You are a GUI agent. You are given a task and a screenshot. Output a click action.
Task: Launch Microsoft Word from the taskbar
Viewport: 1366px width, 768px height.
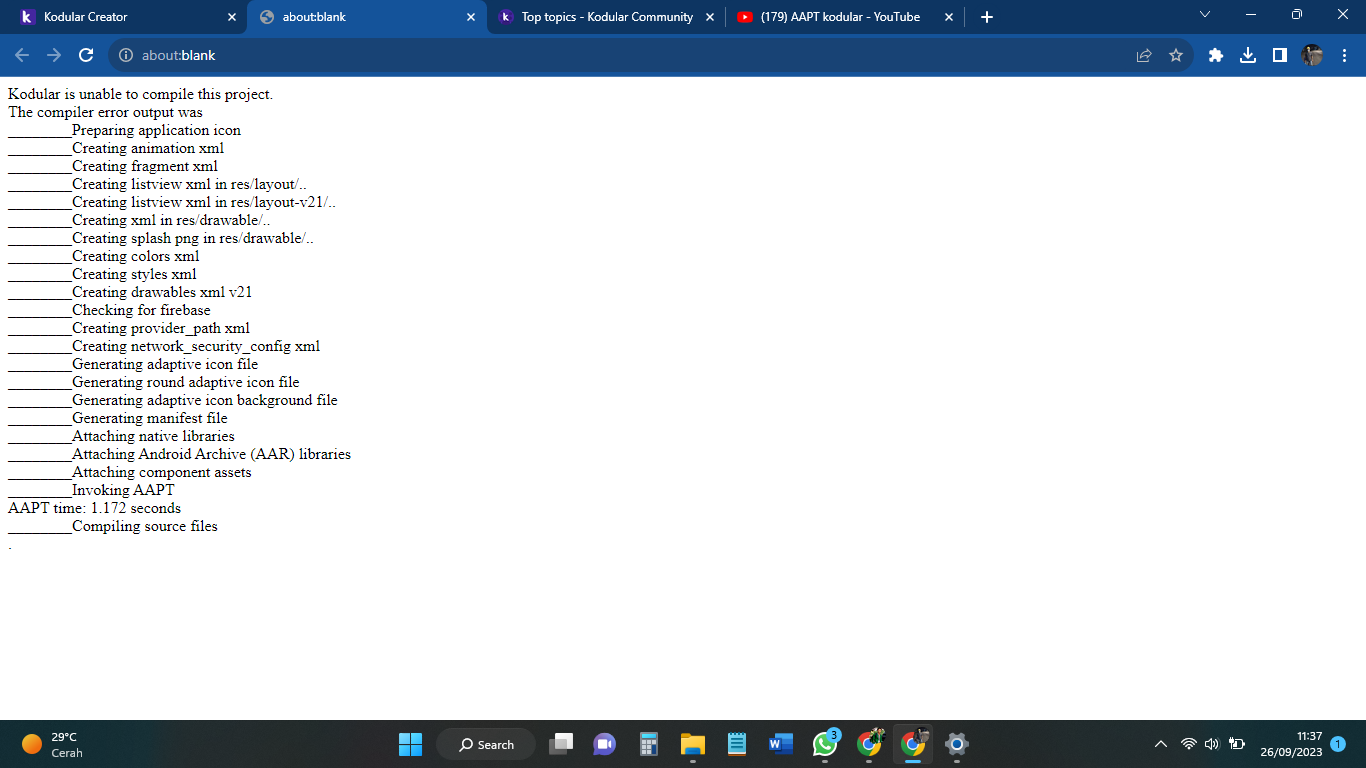coord(780,744)
